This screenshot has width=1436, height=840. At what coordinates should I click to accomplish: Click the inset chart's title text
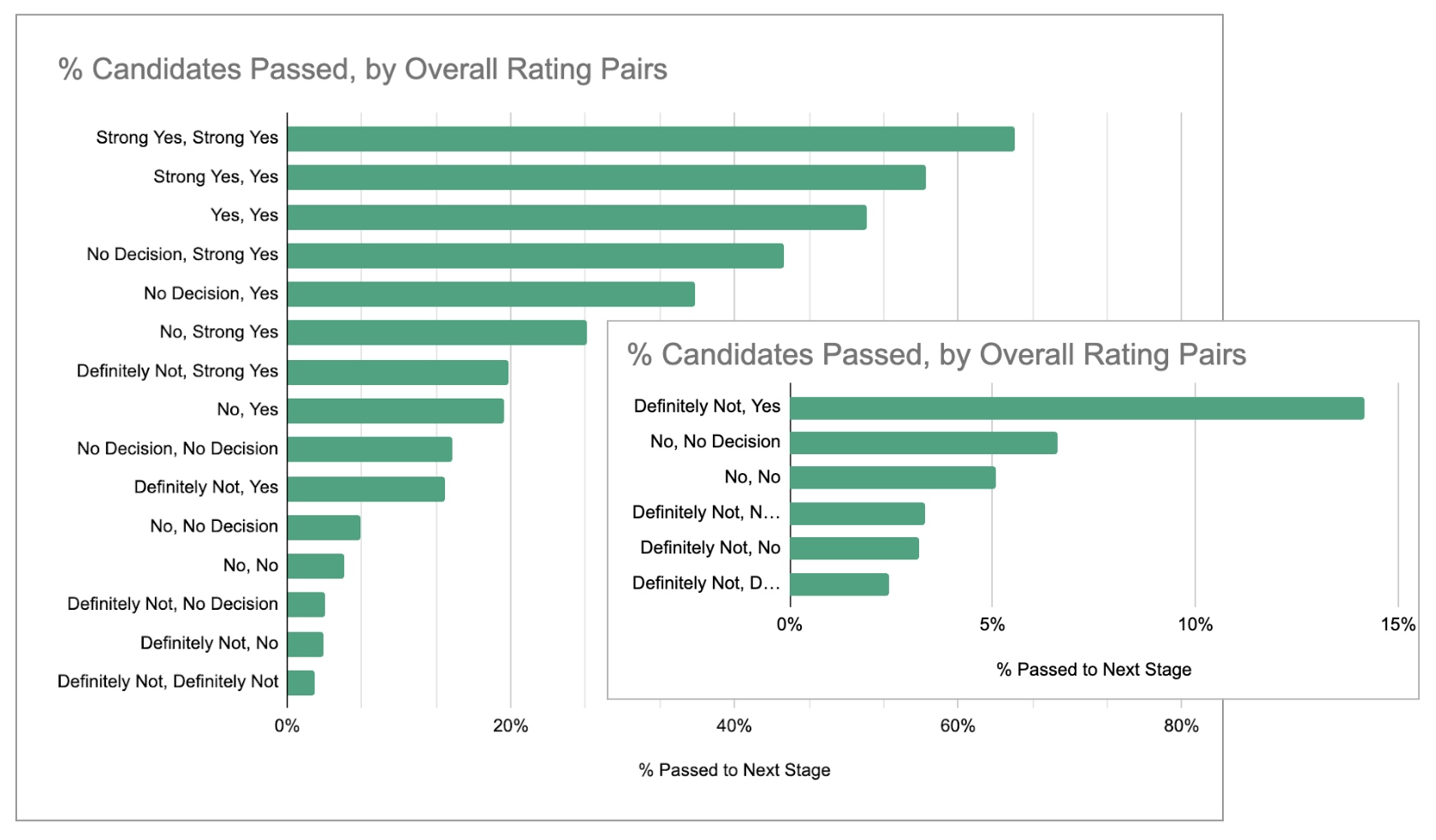pyautogui.click(x=936, y=354)
